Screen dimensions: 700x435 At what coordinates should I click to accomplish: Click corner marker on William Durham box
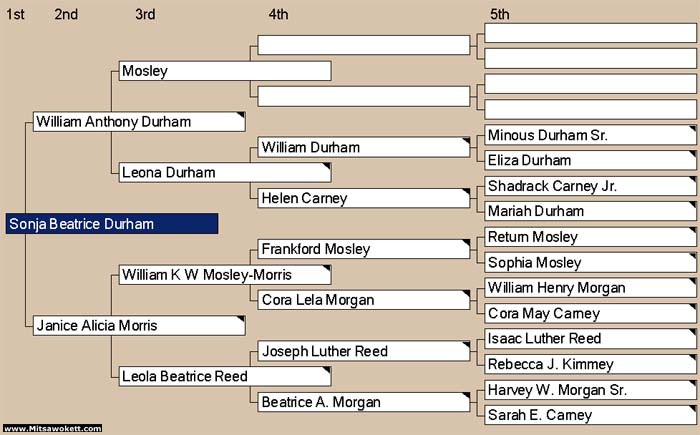[x=466, y=141]
